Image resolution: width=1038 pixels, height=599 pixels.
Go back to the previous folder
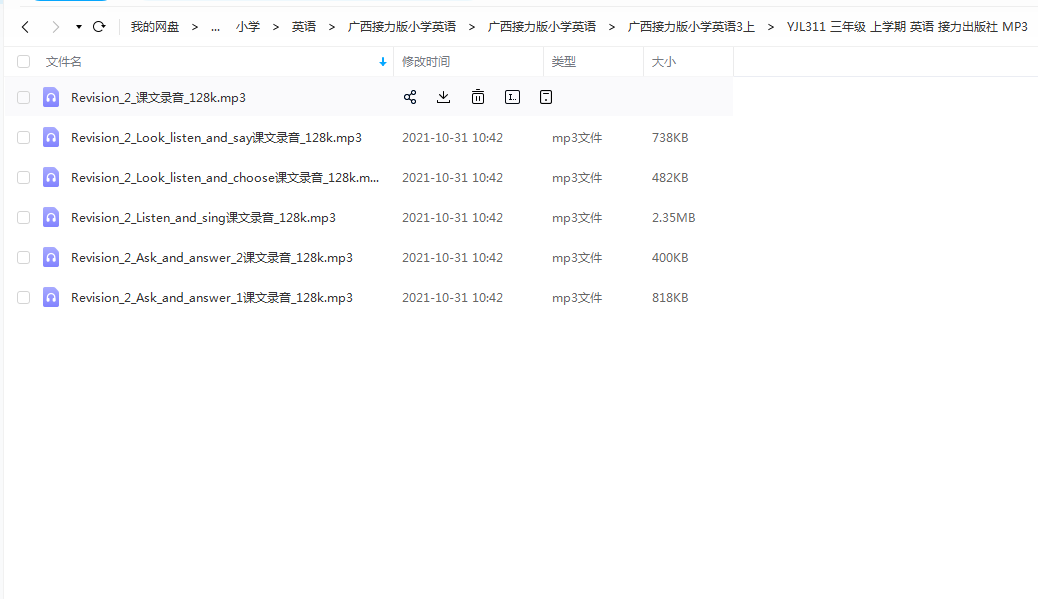point(25,26)
